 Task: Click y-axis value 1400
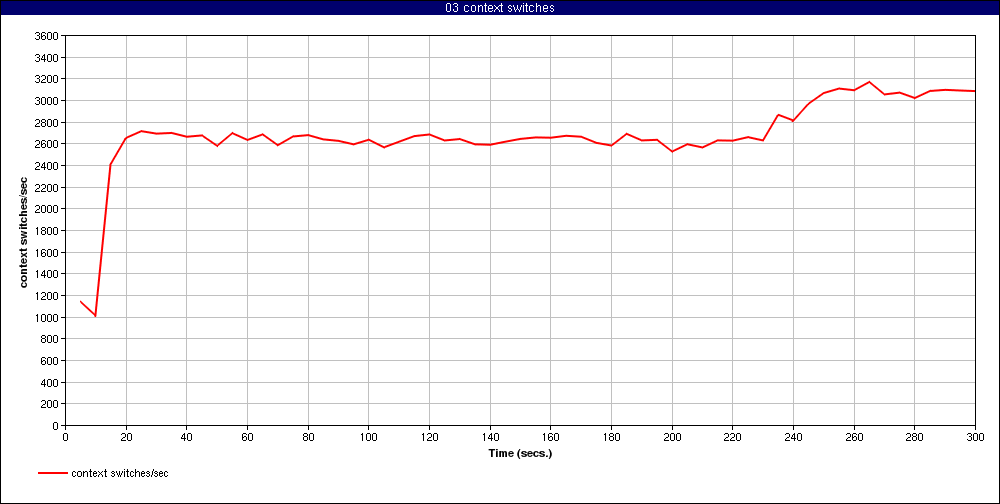[48, 274]
